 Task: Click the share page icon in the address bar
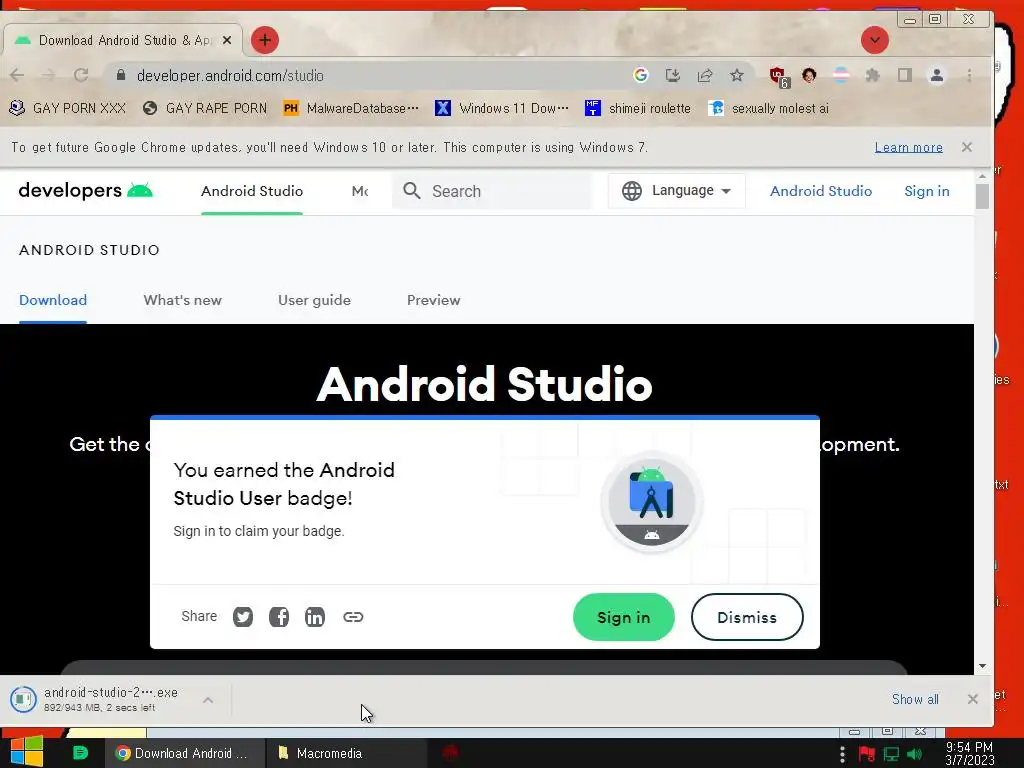click(705, 75)
